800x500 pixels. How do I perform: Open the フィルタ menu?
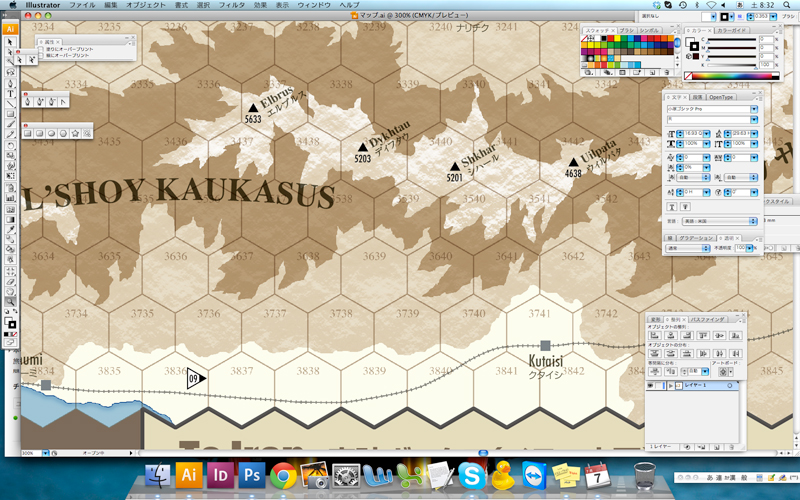[232, 5]
